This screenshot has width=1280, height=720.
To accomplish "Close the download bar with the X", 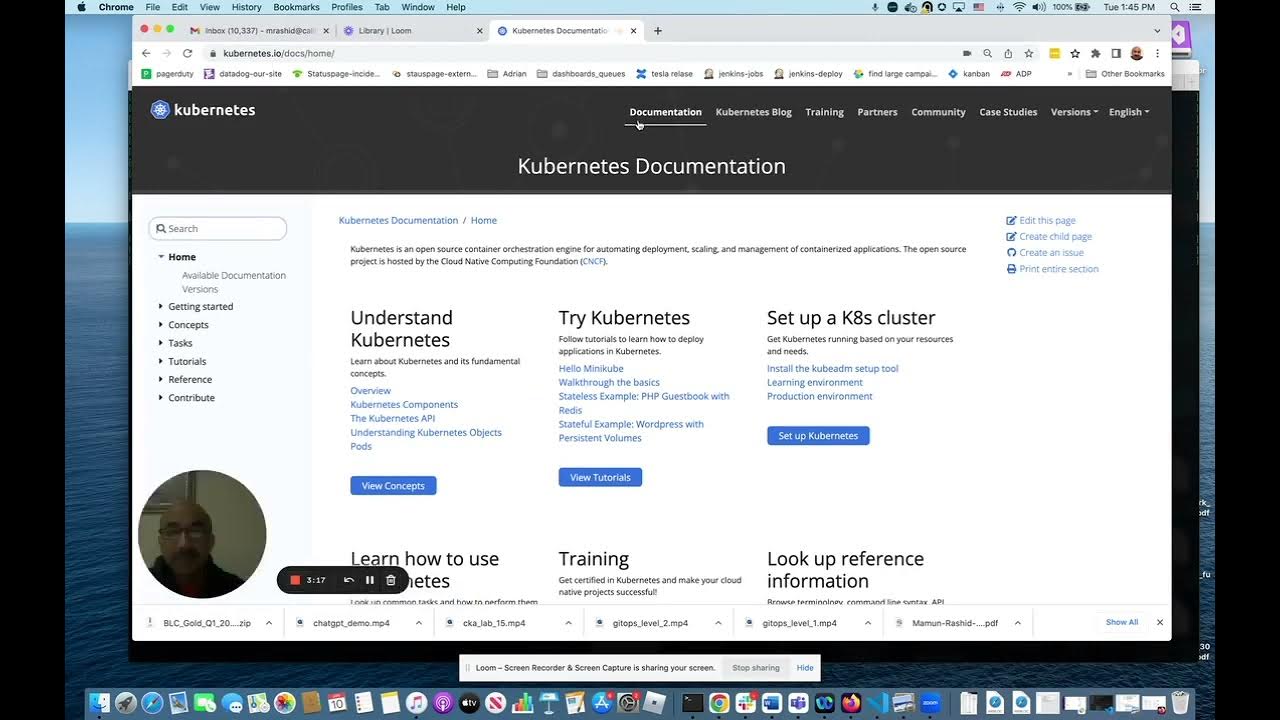I will click(1160, 622).
